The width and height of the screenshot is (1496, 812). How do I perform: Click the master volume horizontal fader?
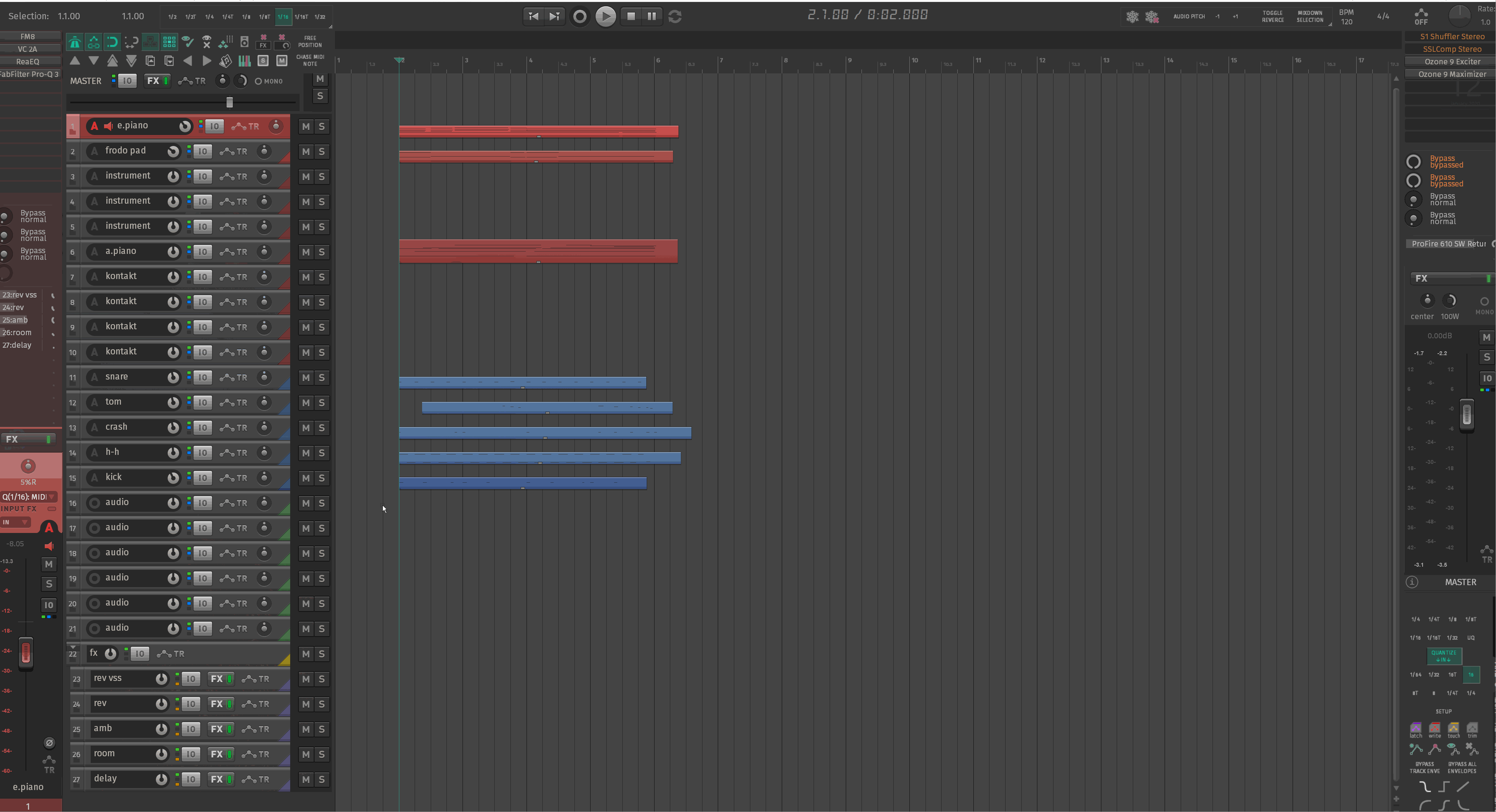coord(229,103)
